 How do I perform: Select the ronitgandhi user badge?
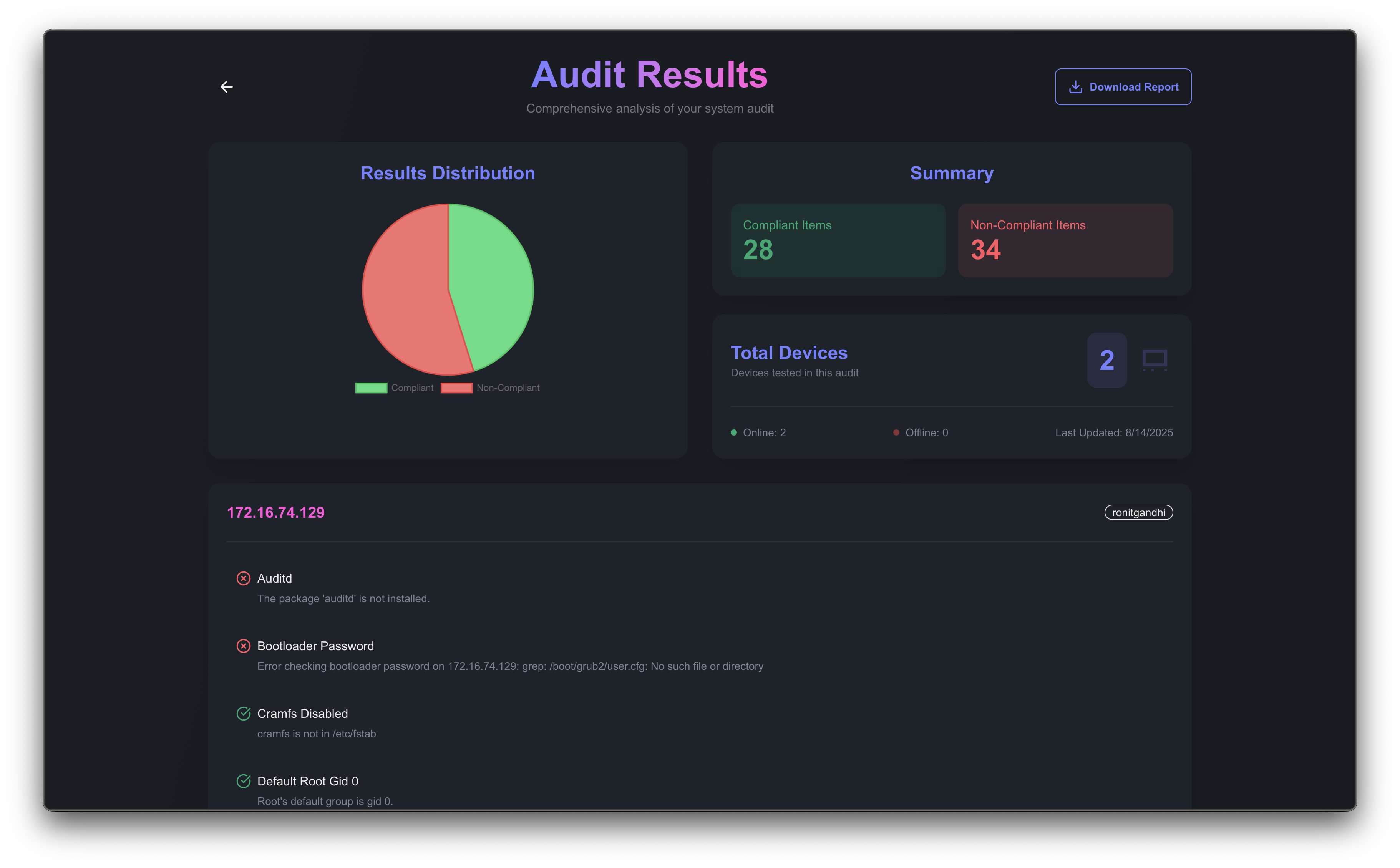tap(1138, 512)
